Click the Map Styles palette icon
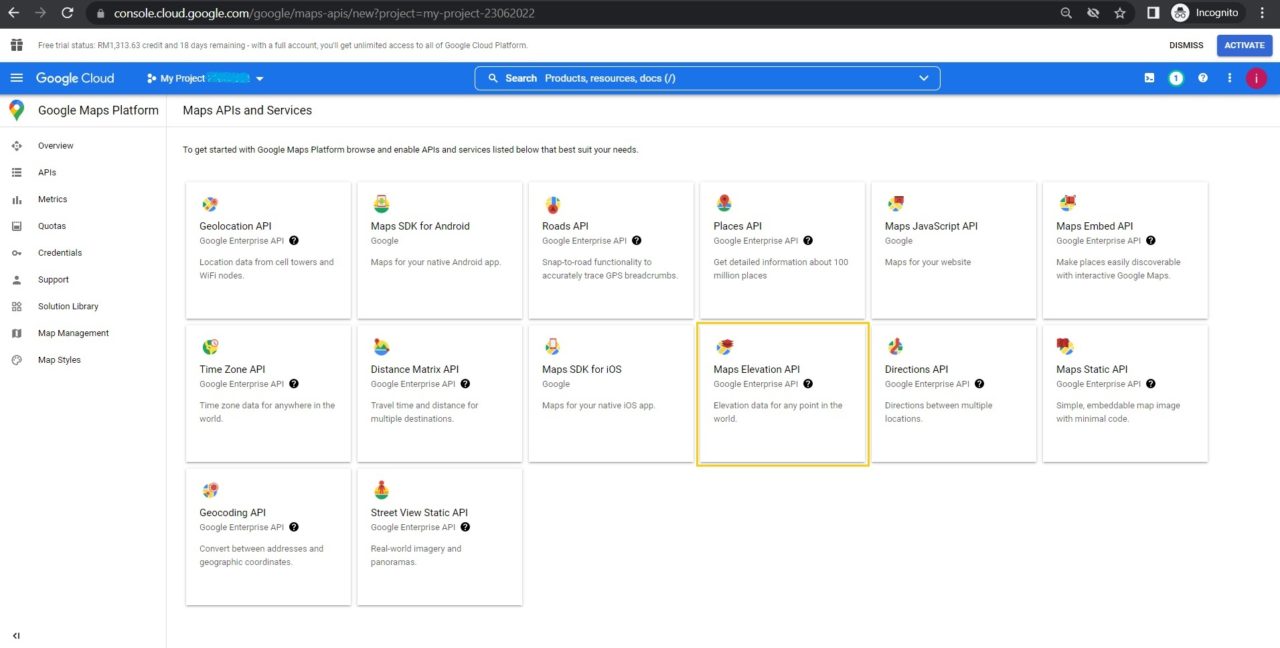 coord(16,359)
